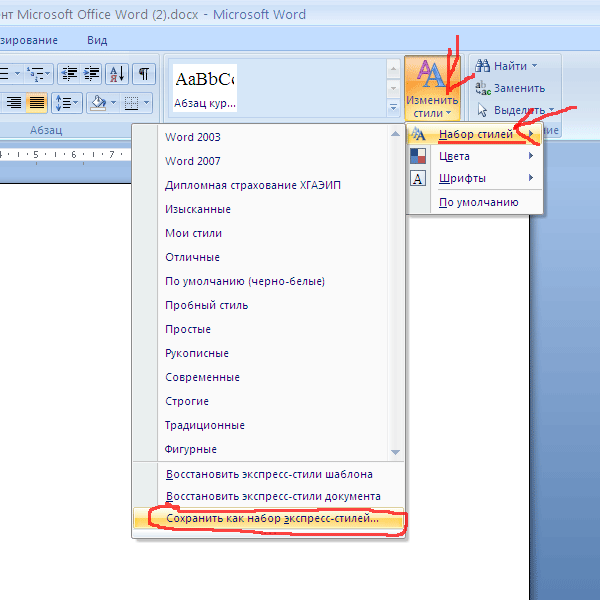Align text right
600x600 pixels.
click(14, 103)
